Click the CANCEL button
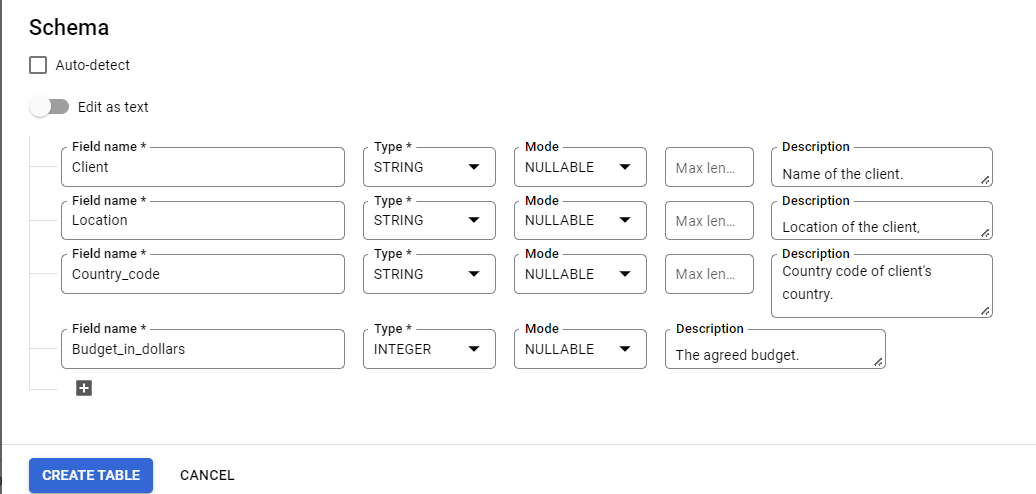Image resolution: width=1036 pixels, height=494 pixels. pos(207,475)
